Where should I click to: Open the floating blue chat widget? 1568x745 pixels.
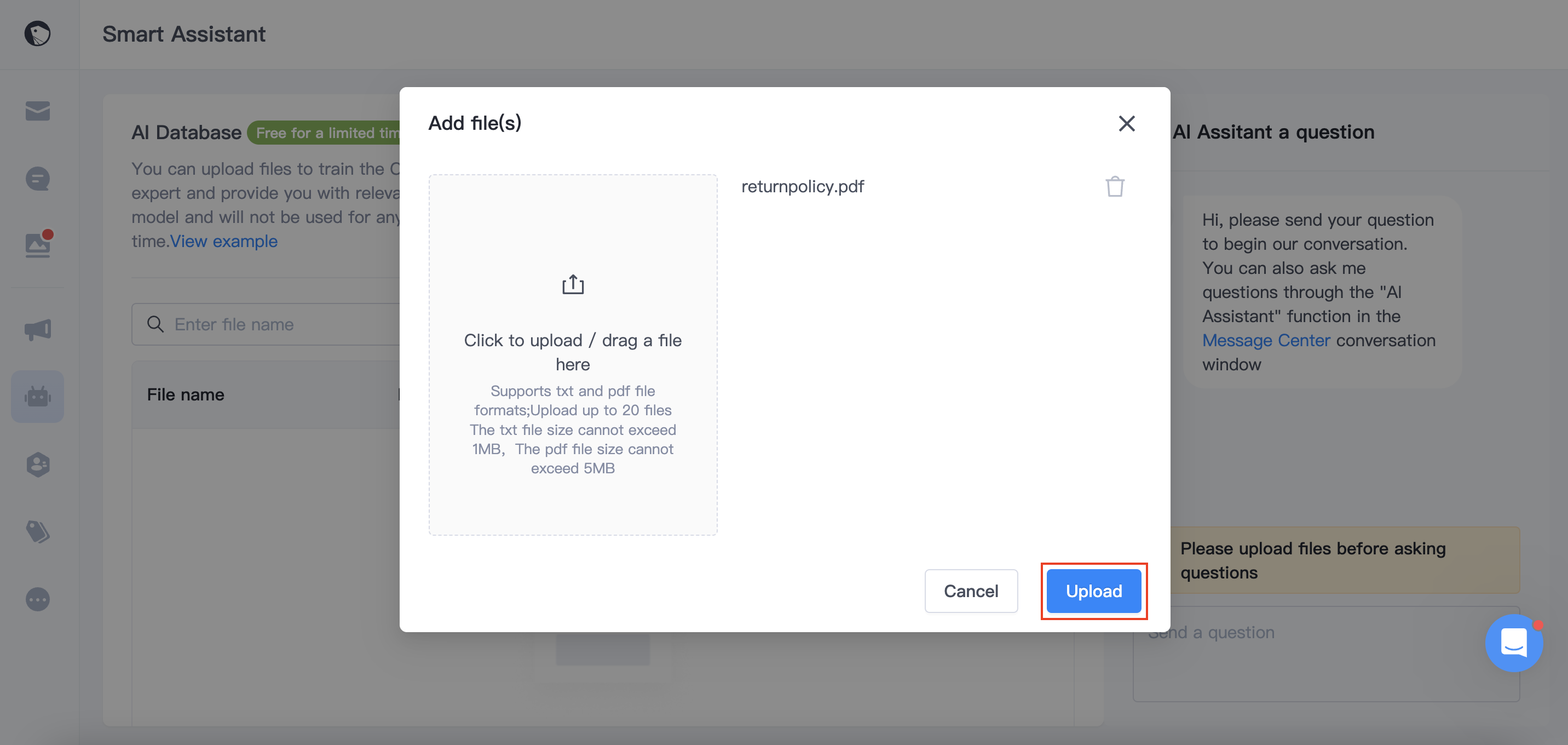tap(1513, 643)
